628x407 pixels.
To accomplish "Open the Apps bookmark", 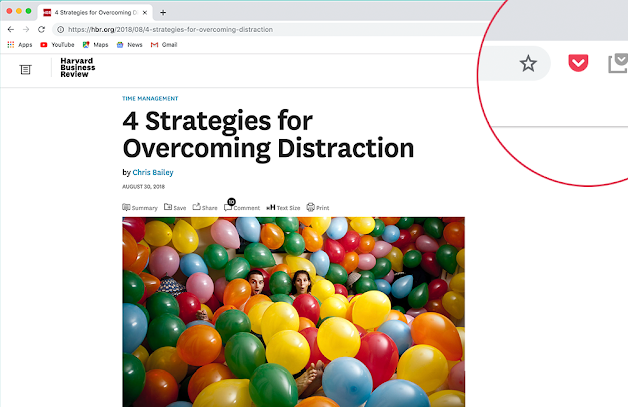I will pyautogui.click(x=20, y=44).
